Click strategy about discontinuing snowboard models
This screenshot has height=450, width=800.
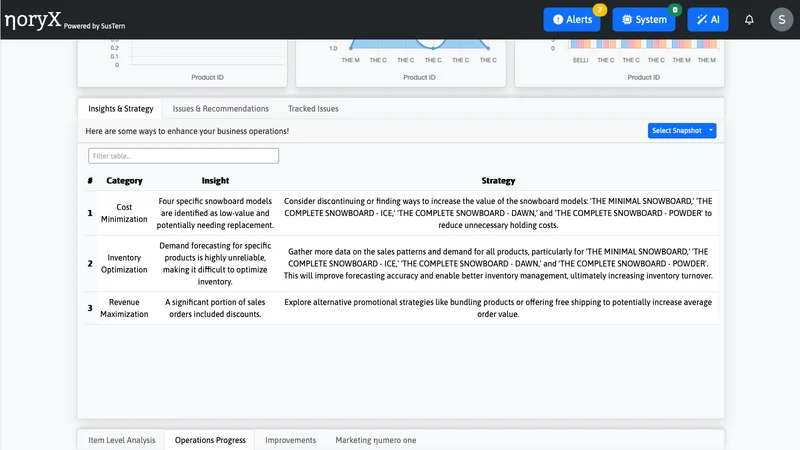click(498, 213)
